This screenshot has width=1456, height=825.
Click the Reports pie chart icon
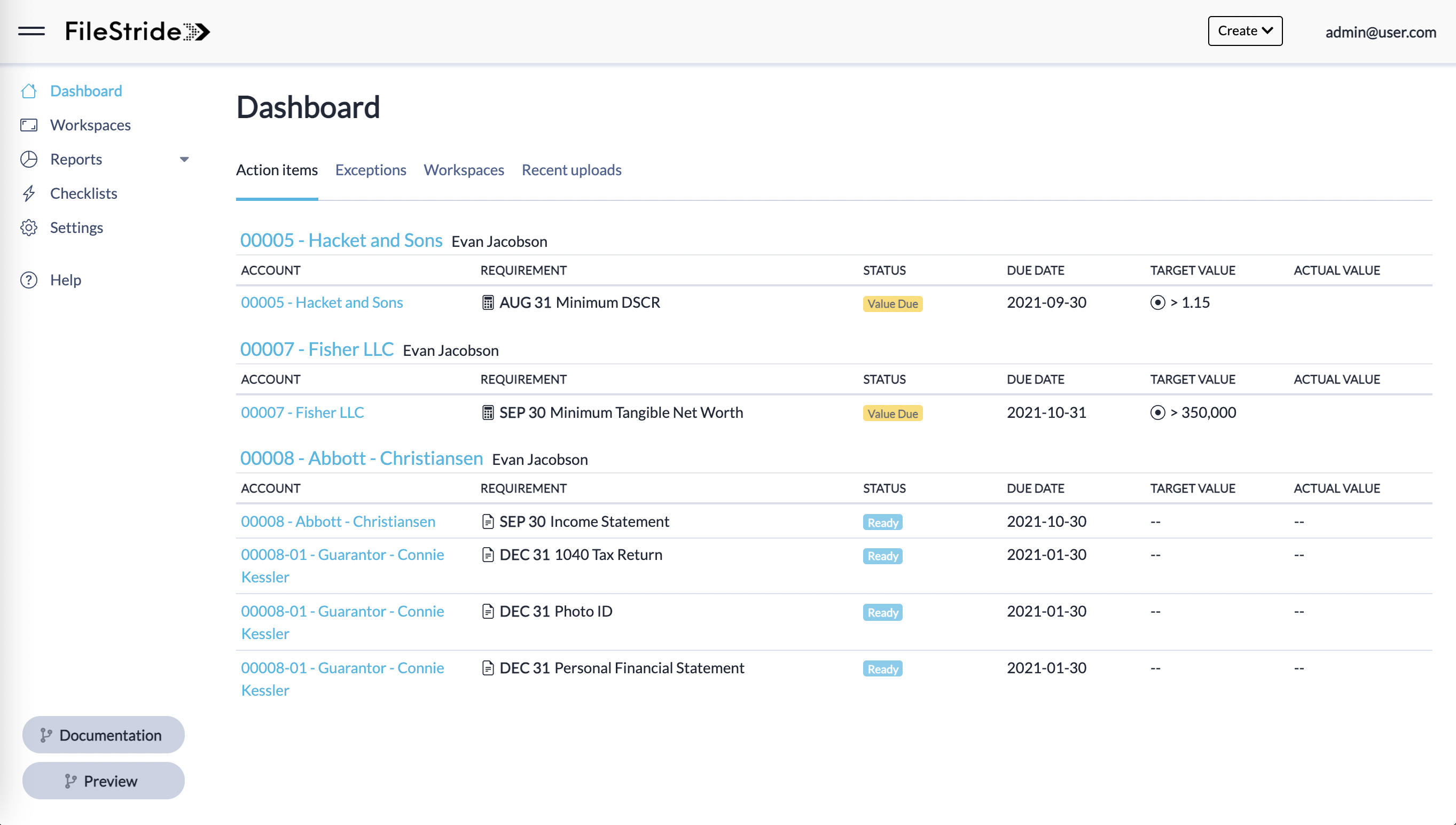tap(29, 159)
